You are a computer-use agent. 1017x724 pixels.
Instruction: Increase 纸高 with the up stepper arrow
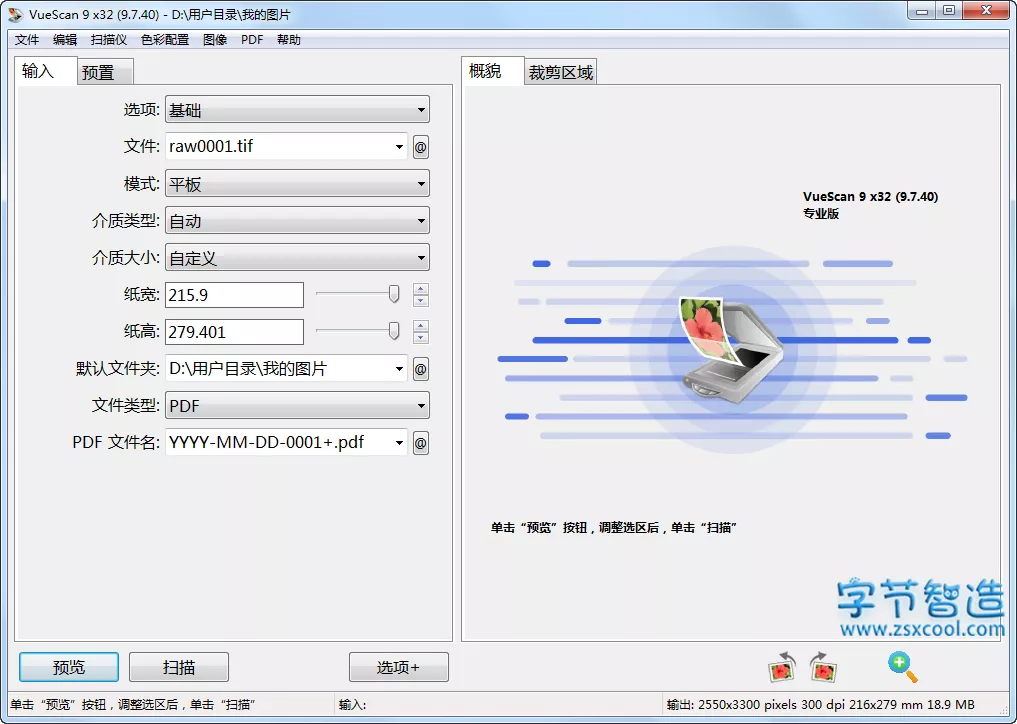coord(421,326)
